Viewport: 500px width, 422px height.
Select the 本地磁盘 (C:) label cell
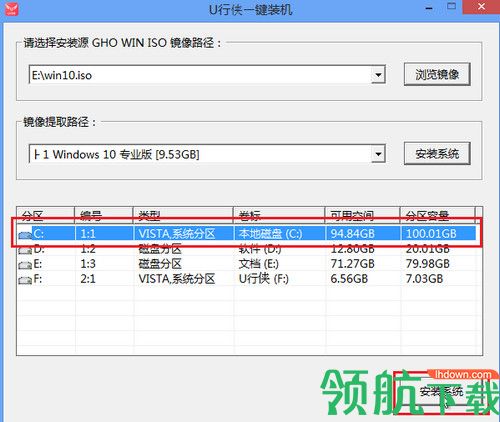coord(270,234)
